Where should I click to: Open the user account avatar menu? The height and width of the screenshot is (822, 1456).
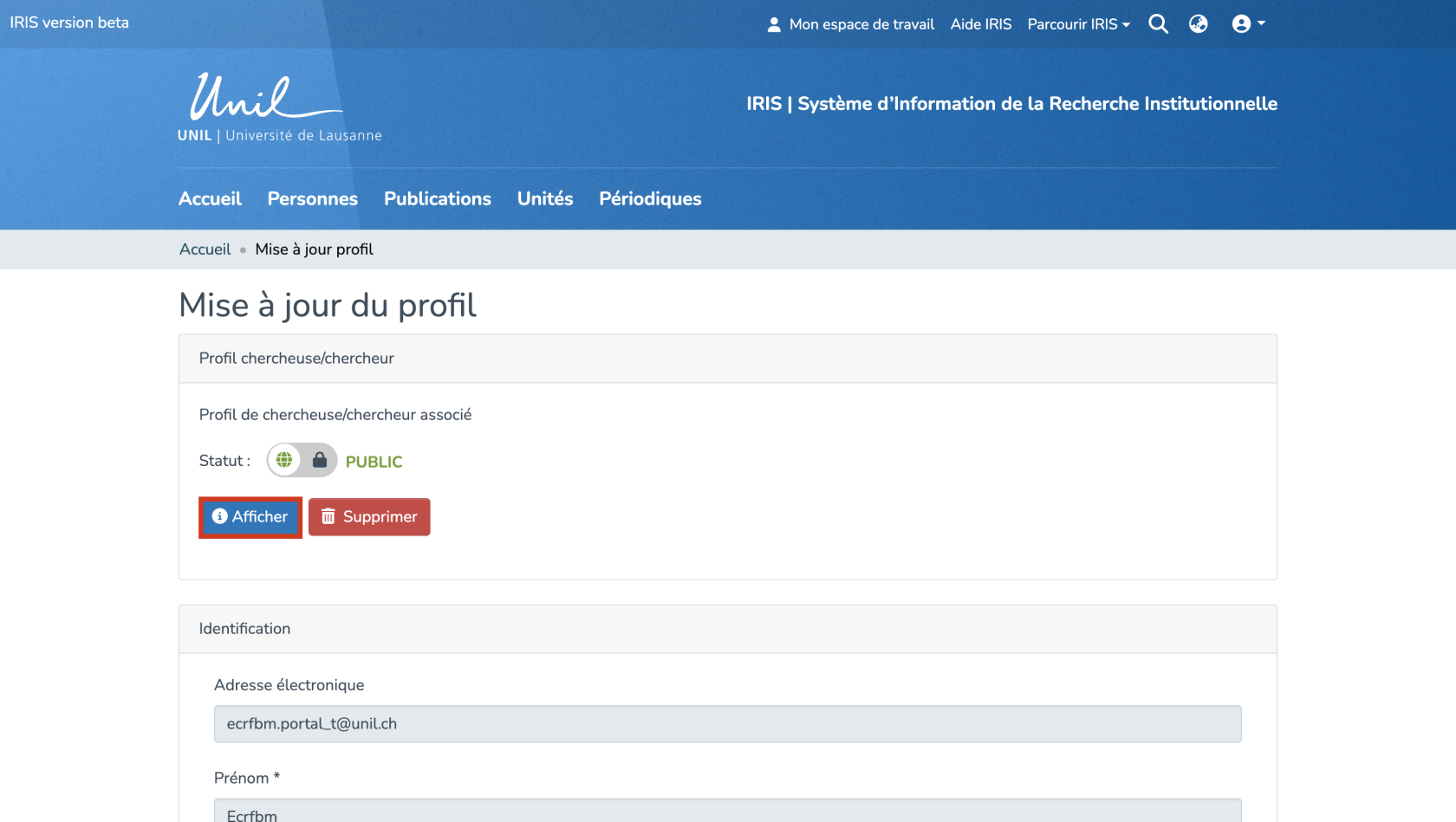[x=1247, y=24]
